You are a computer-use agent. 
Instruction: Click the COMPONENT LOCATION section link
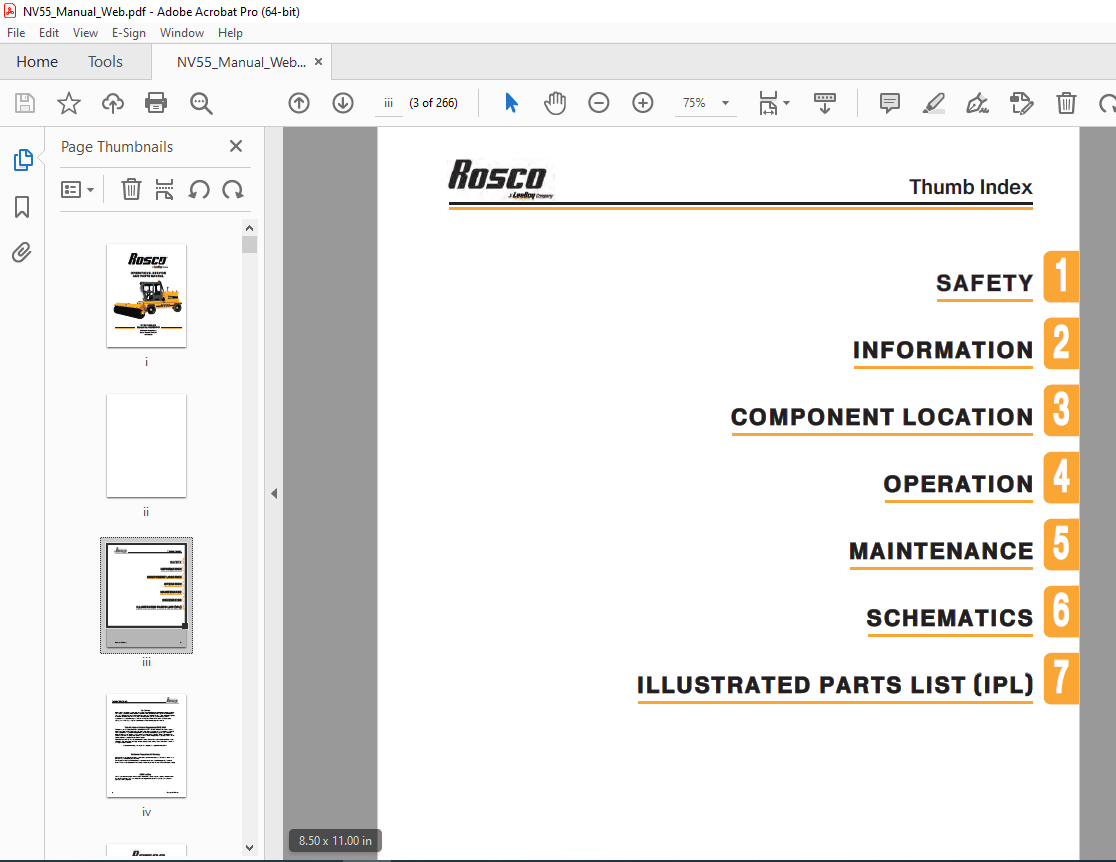pos(882,417)
